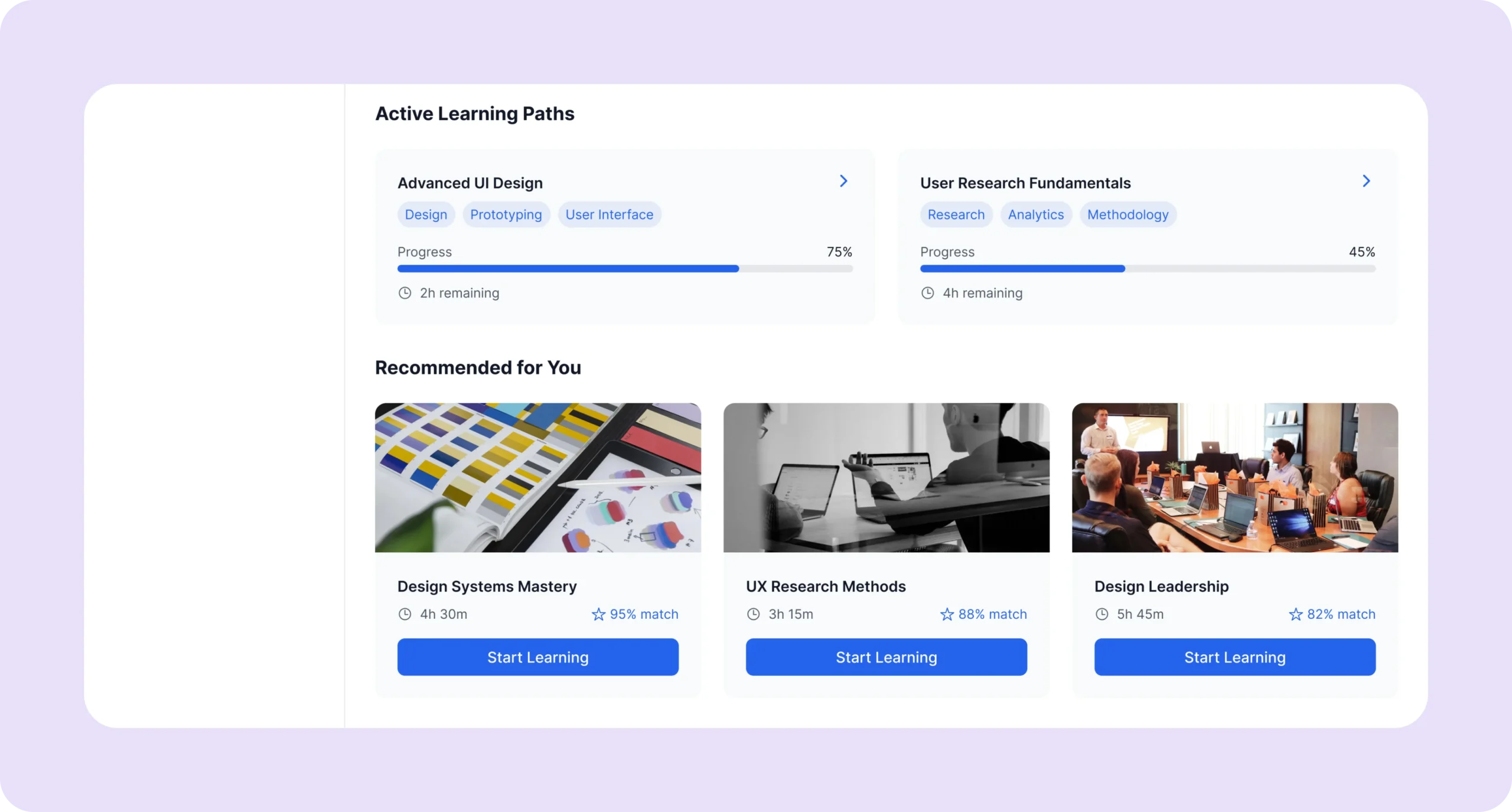Click the Advanced UI Design progress bar
Image resolution: width=1512 pixels, height=812 pixels.
click(625, 269)
